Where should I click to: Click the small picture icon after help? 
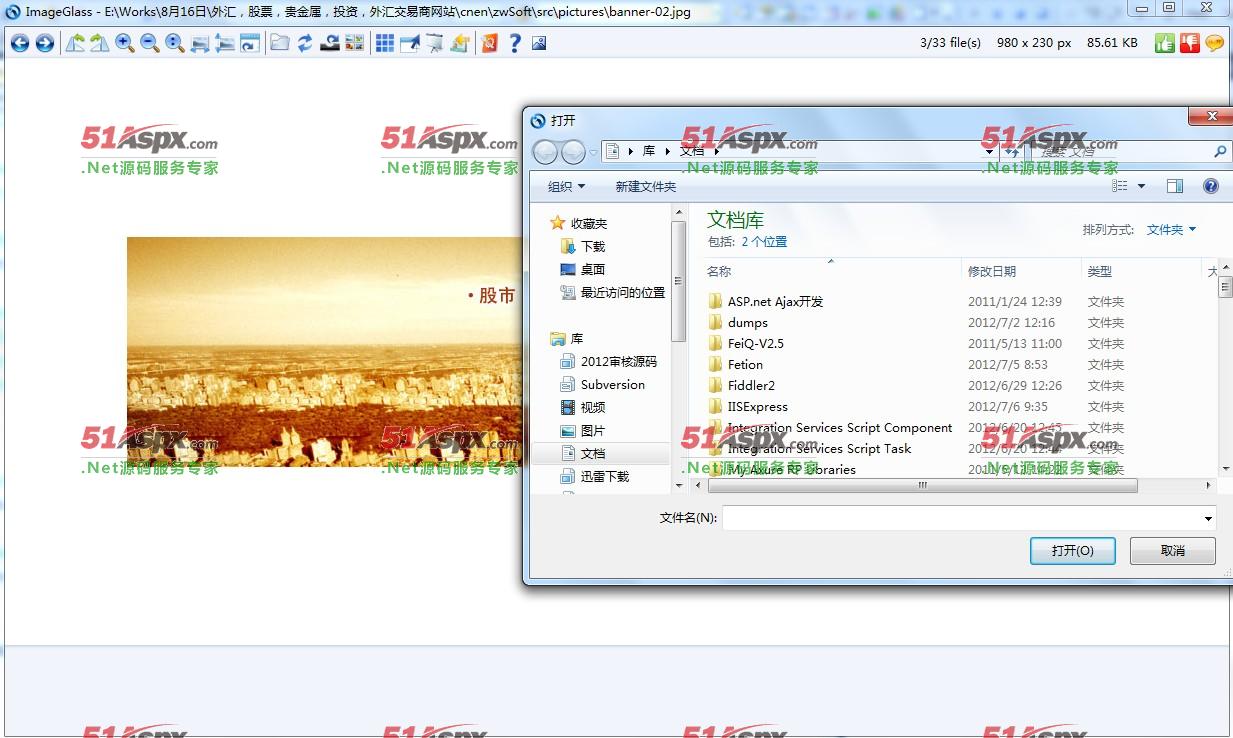pos(539,43)
